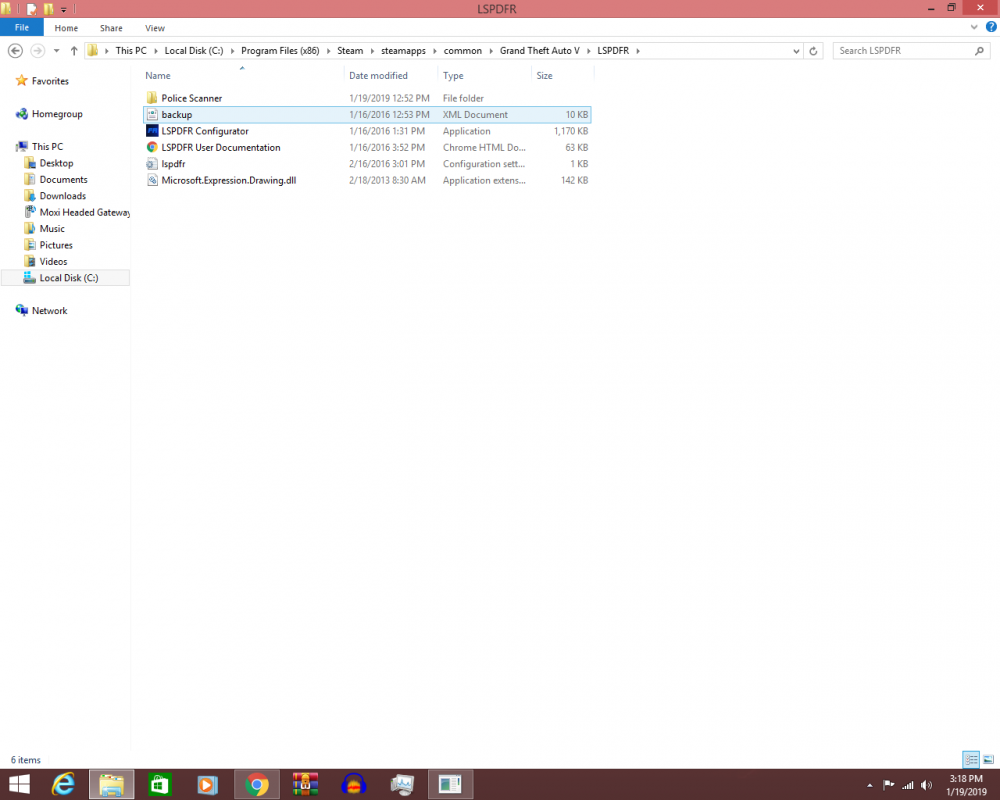Expand breadcrumb arrow after Steam
The height and width of the screenshot is (800, 1000).
pos(372,51)
